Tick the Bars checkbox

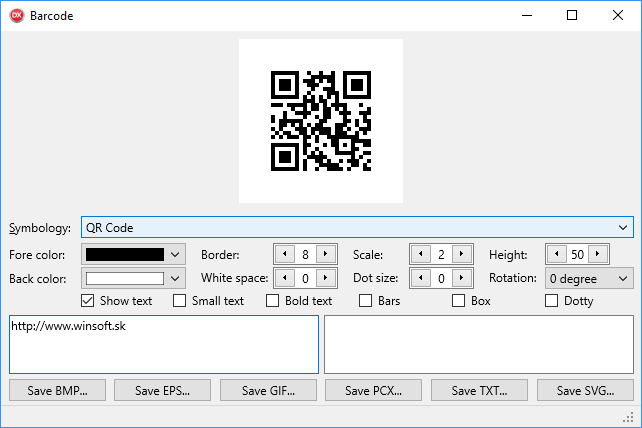tap(365, 301)
